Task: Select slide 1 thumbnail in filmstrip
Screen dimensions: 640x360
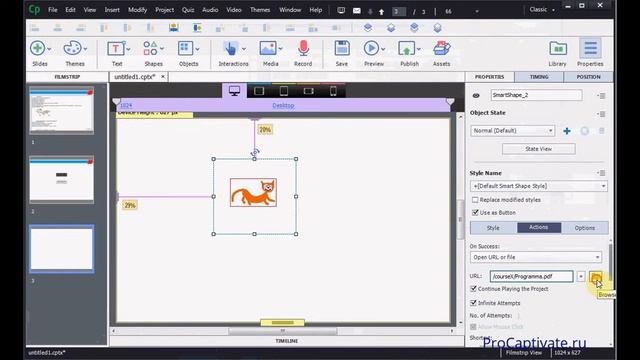Action: click(61, 110)
